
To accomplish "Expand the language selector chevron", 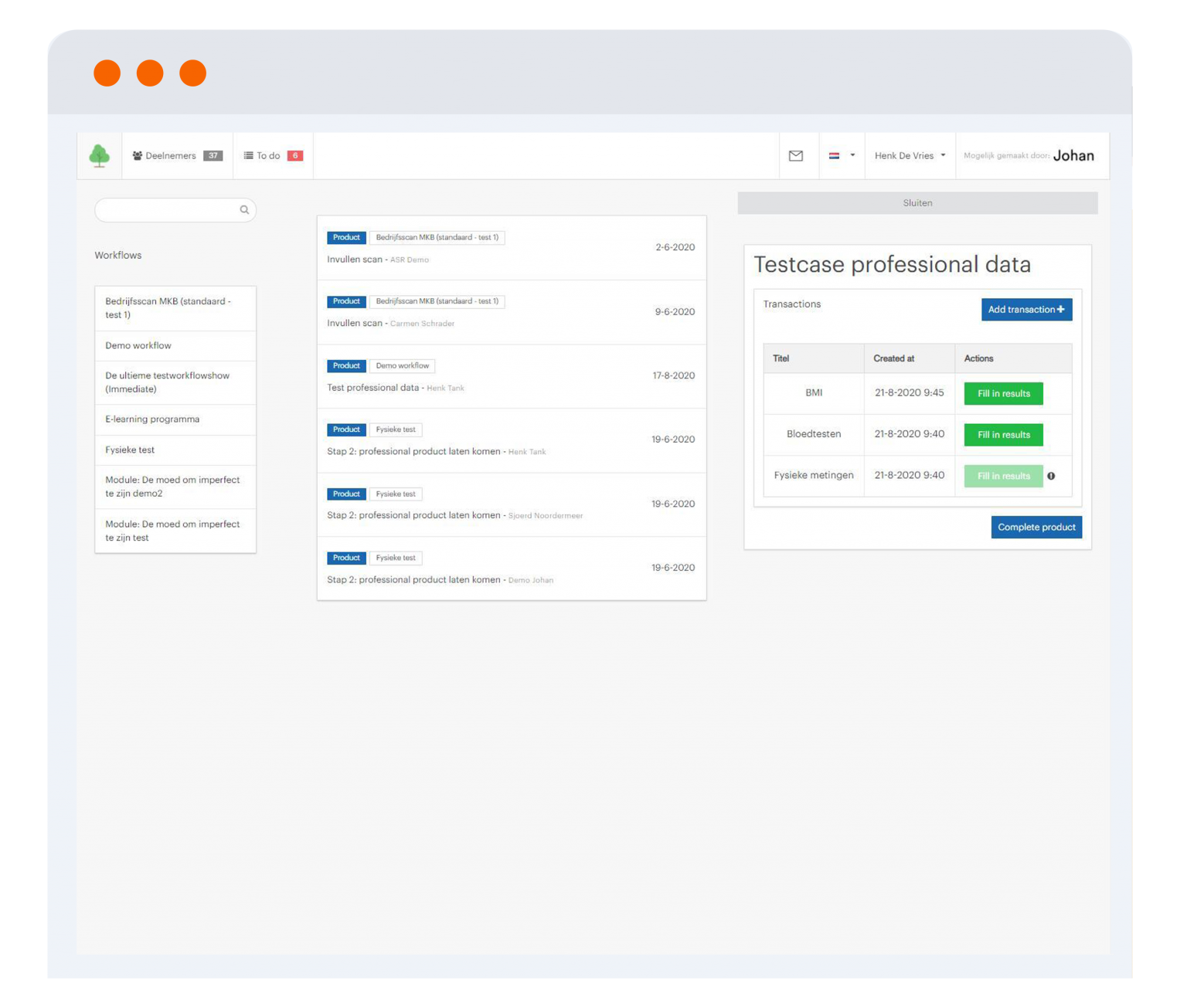I will (852, 155).
